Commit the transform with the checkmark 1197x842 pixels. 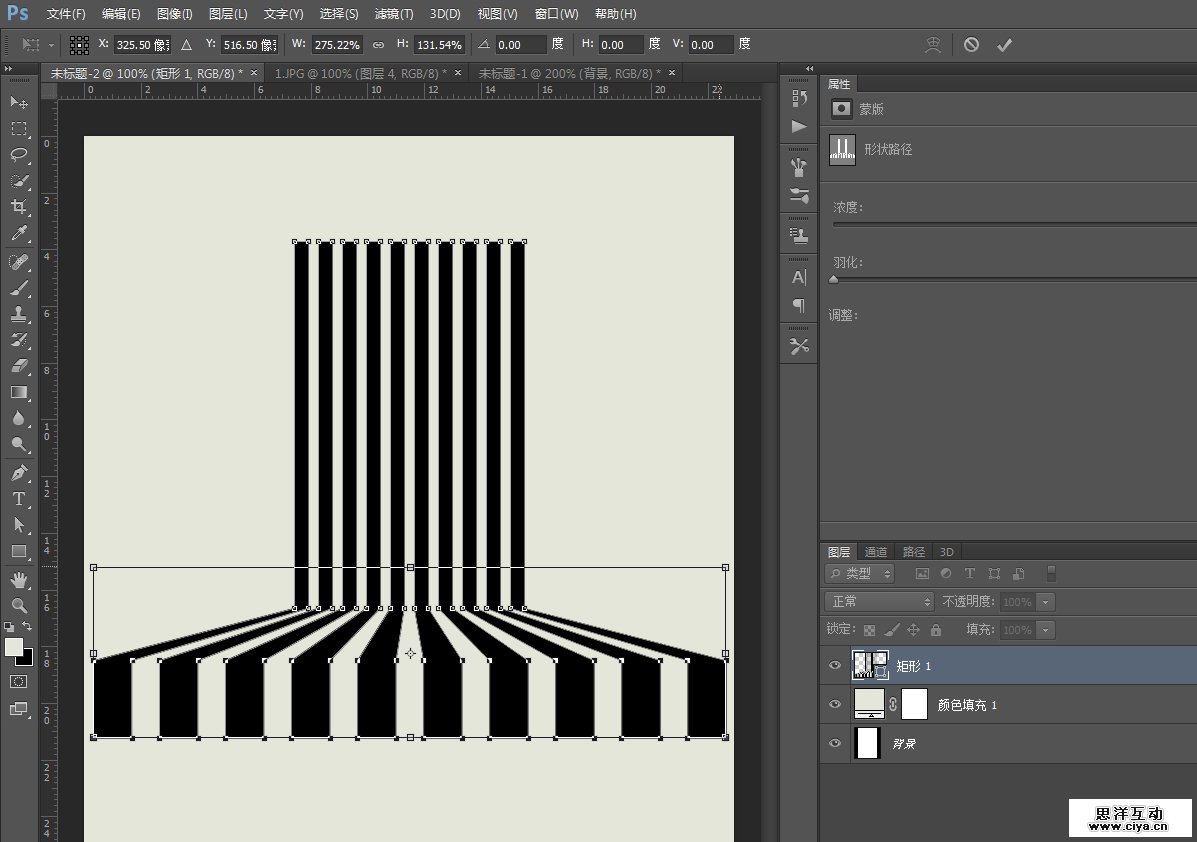pos(1005,45)
